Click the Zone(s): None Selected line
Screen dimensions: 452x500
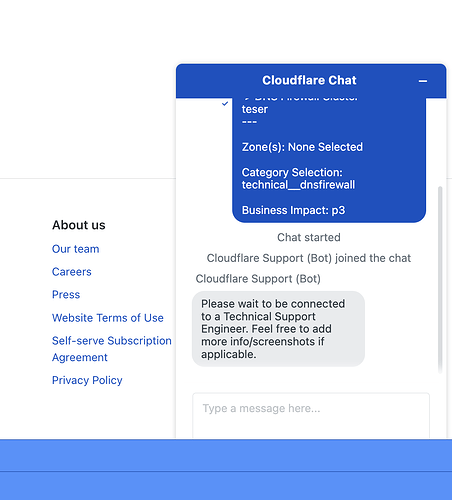[302, 147]
